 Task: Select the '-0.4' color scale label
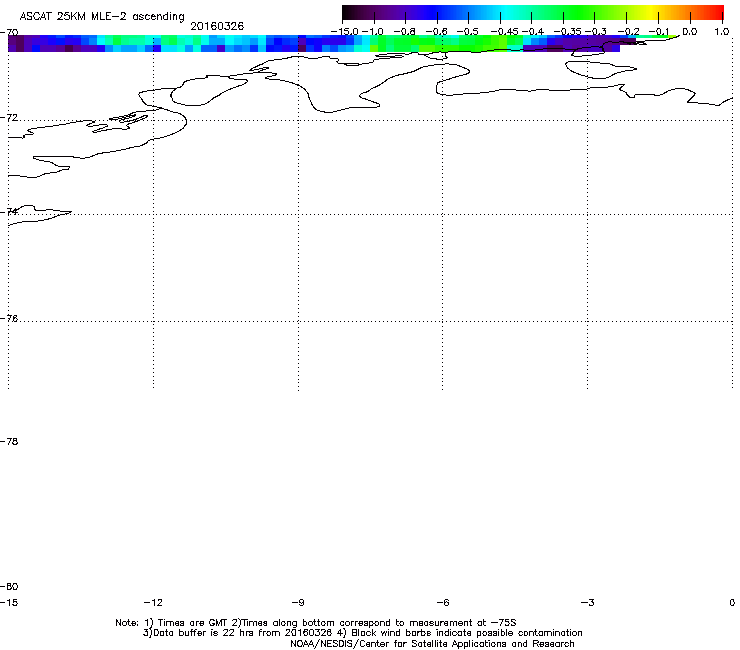(533, 32)
